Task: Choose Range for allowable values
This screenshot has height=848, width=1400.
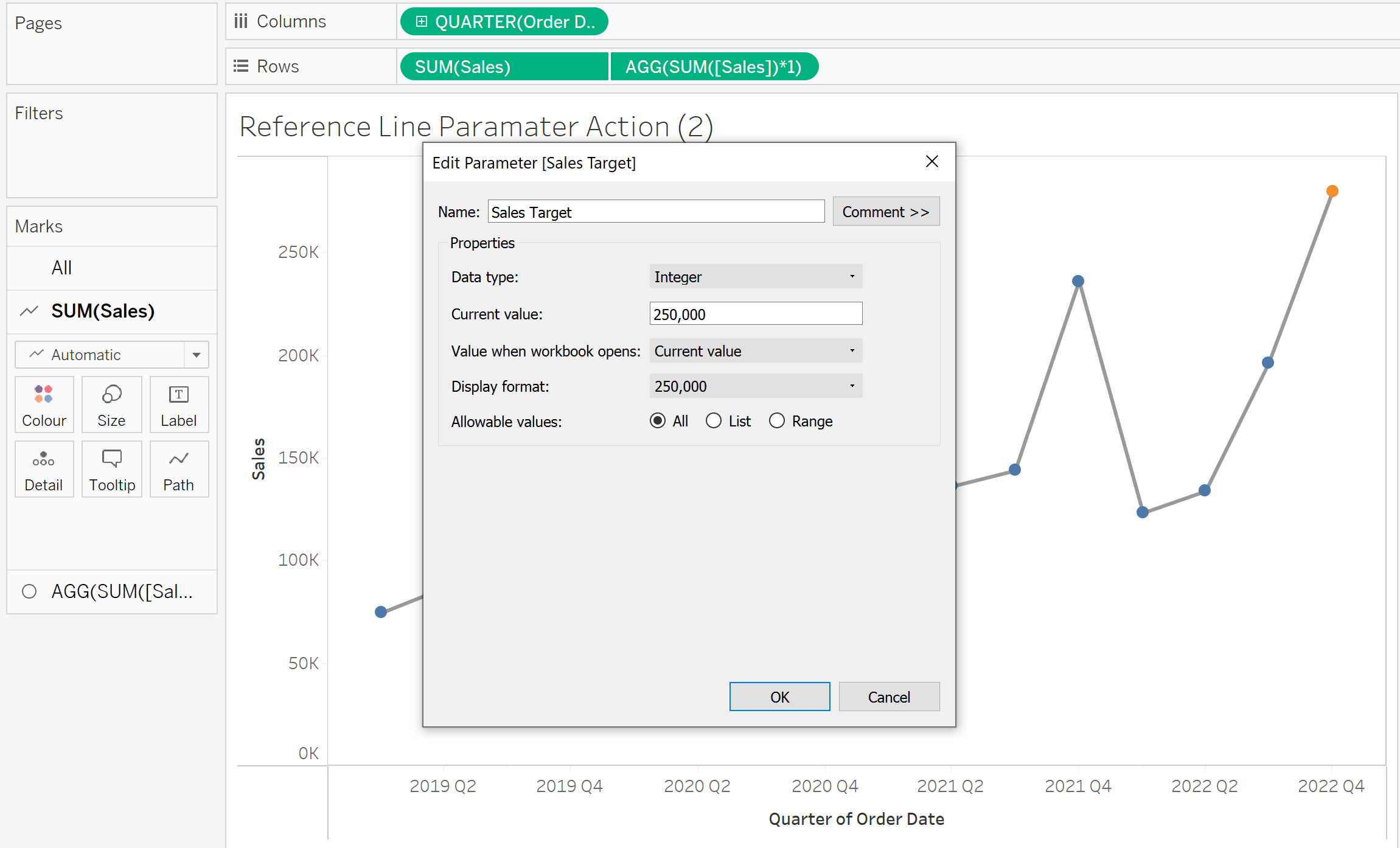Action: [777, 421]
